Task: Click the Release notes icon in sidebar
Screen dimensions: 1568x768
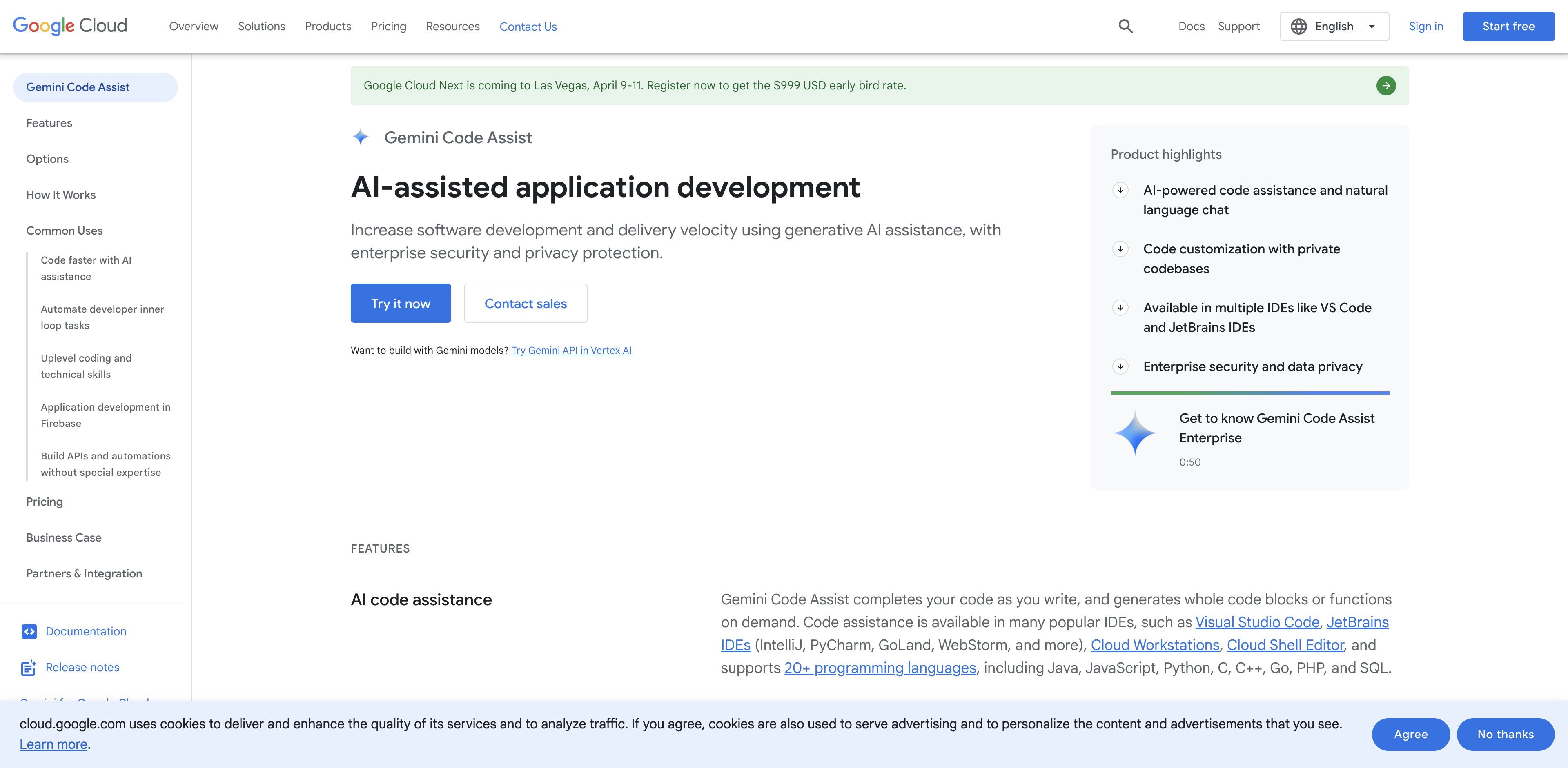Action: point(29,668)
